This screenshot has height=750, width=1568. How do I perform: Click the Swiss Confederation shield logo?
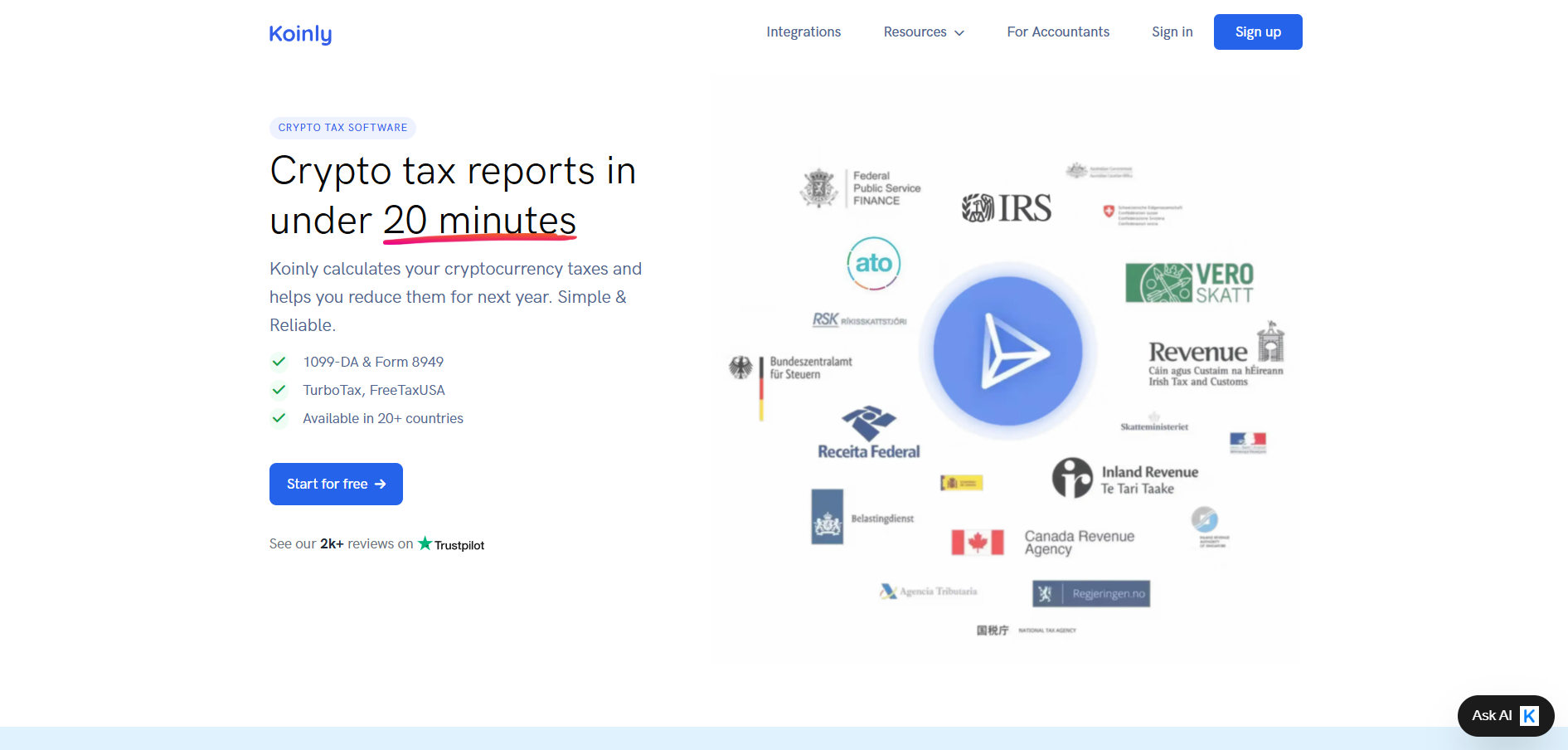(1109, 212)
